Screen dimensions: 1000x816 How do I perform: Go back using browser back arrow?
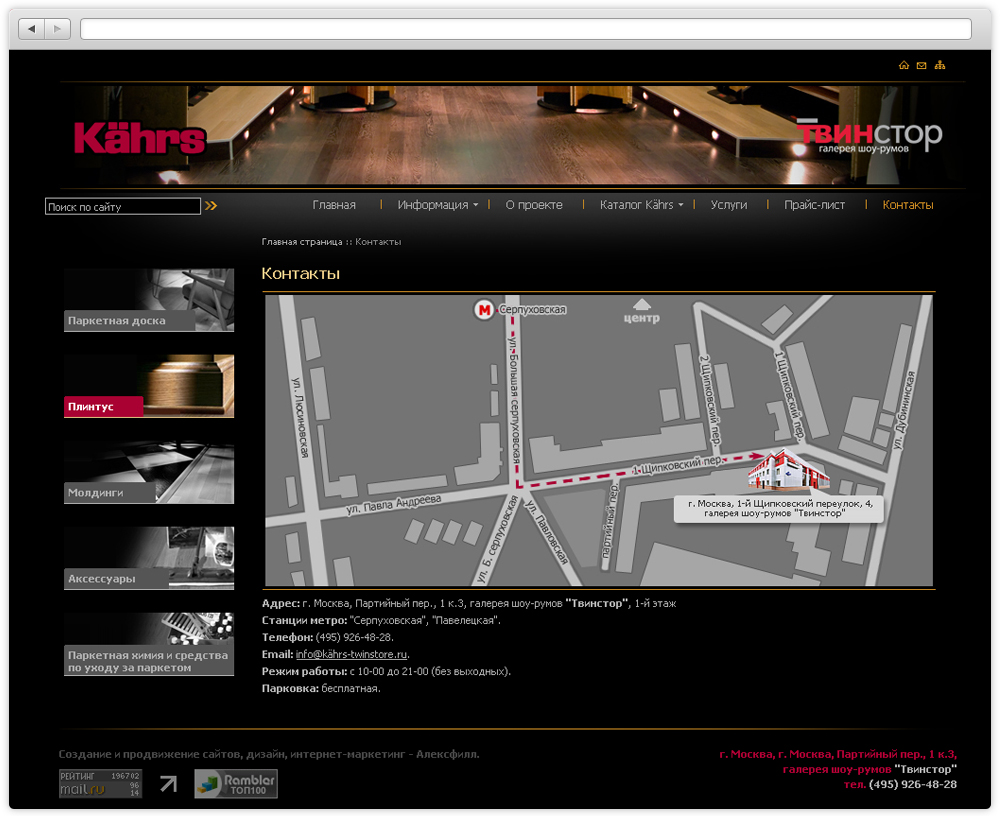point(31,29)
